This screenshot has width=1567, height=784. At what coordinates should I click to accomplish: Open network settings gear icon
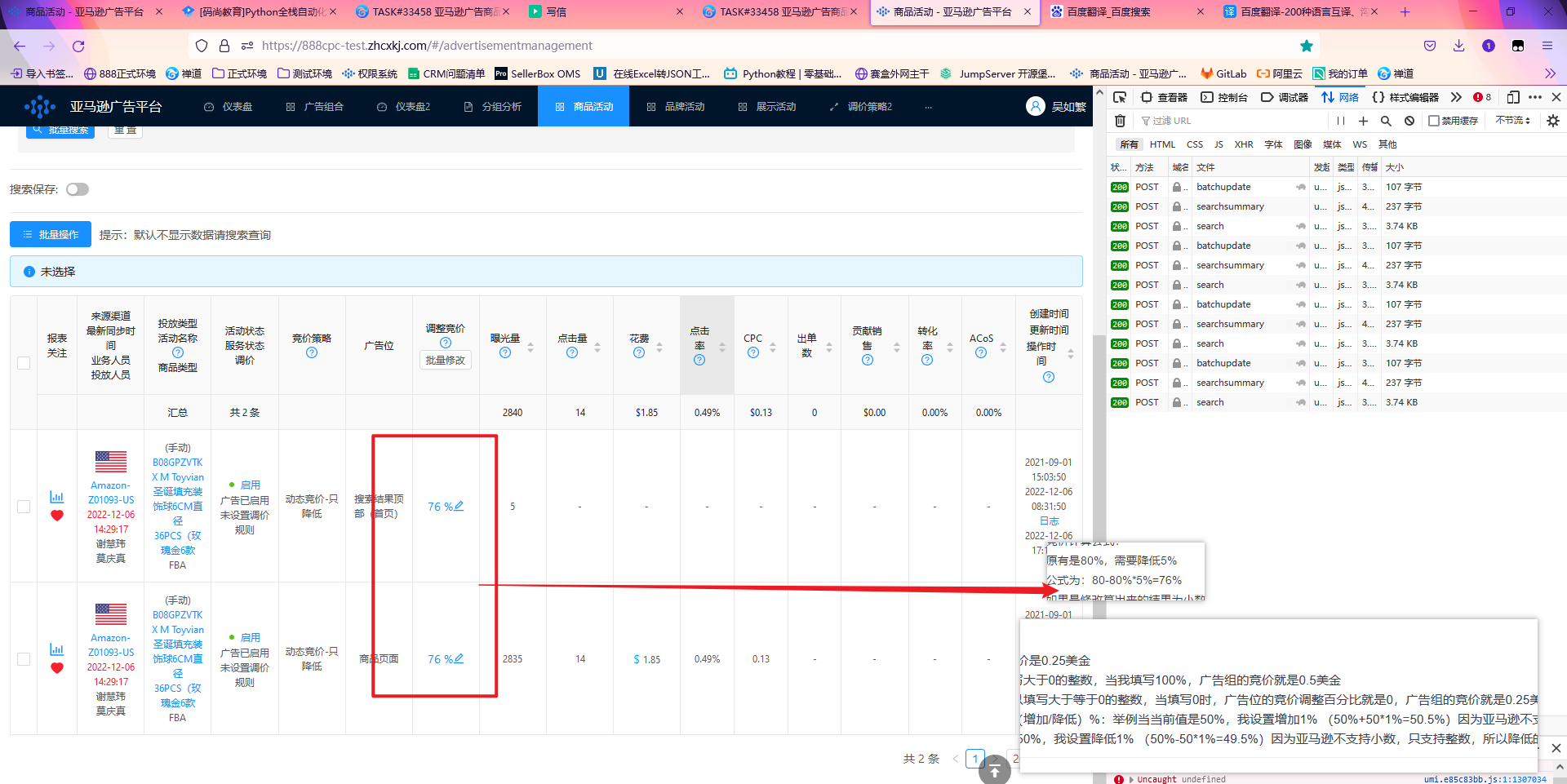[x=1553, y=121]
